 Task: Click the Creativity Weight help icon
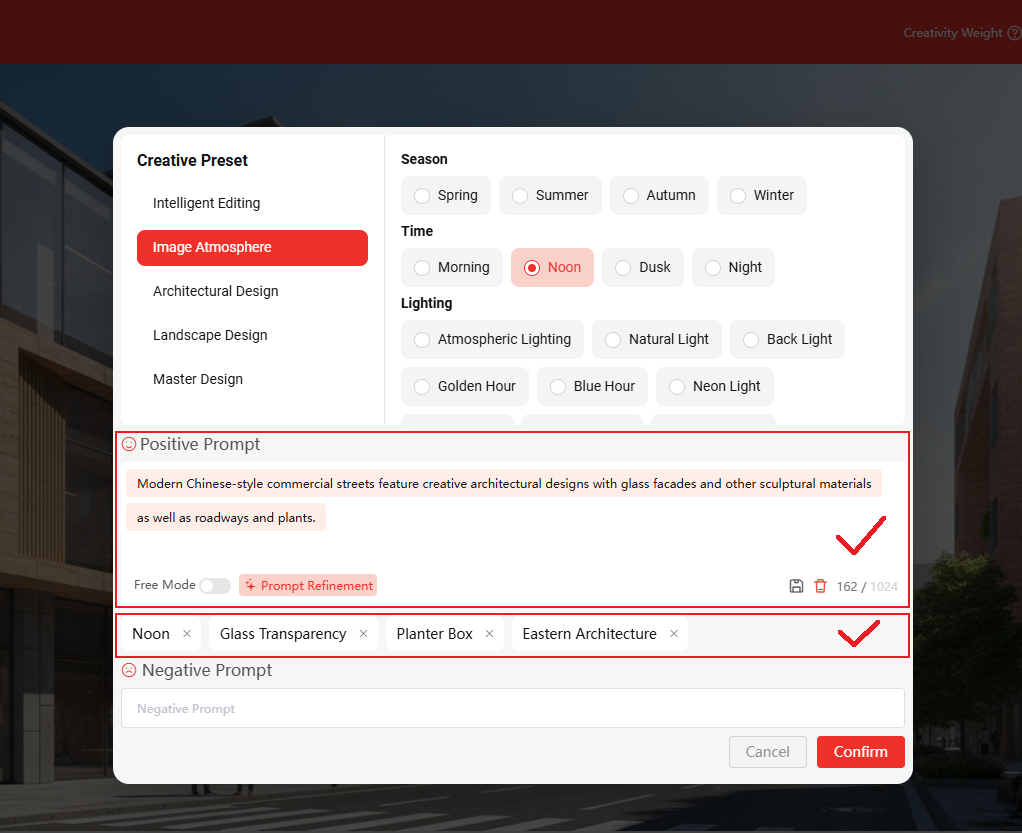pyautogui.click(x=1014, y=33)
